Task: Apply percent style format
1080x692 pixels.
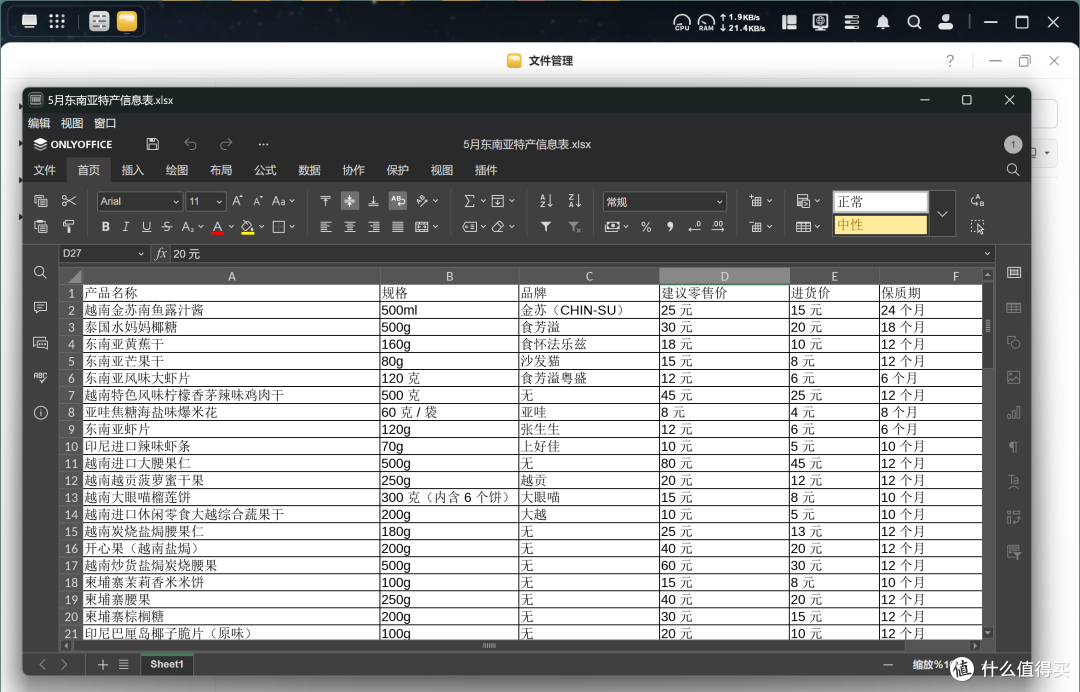Action: point(646,227)
